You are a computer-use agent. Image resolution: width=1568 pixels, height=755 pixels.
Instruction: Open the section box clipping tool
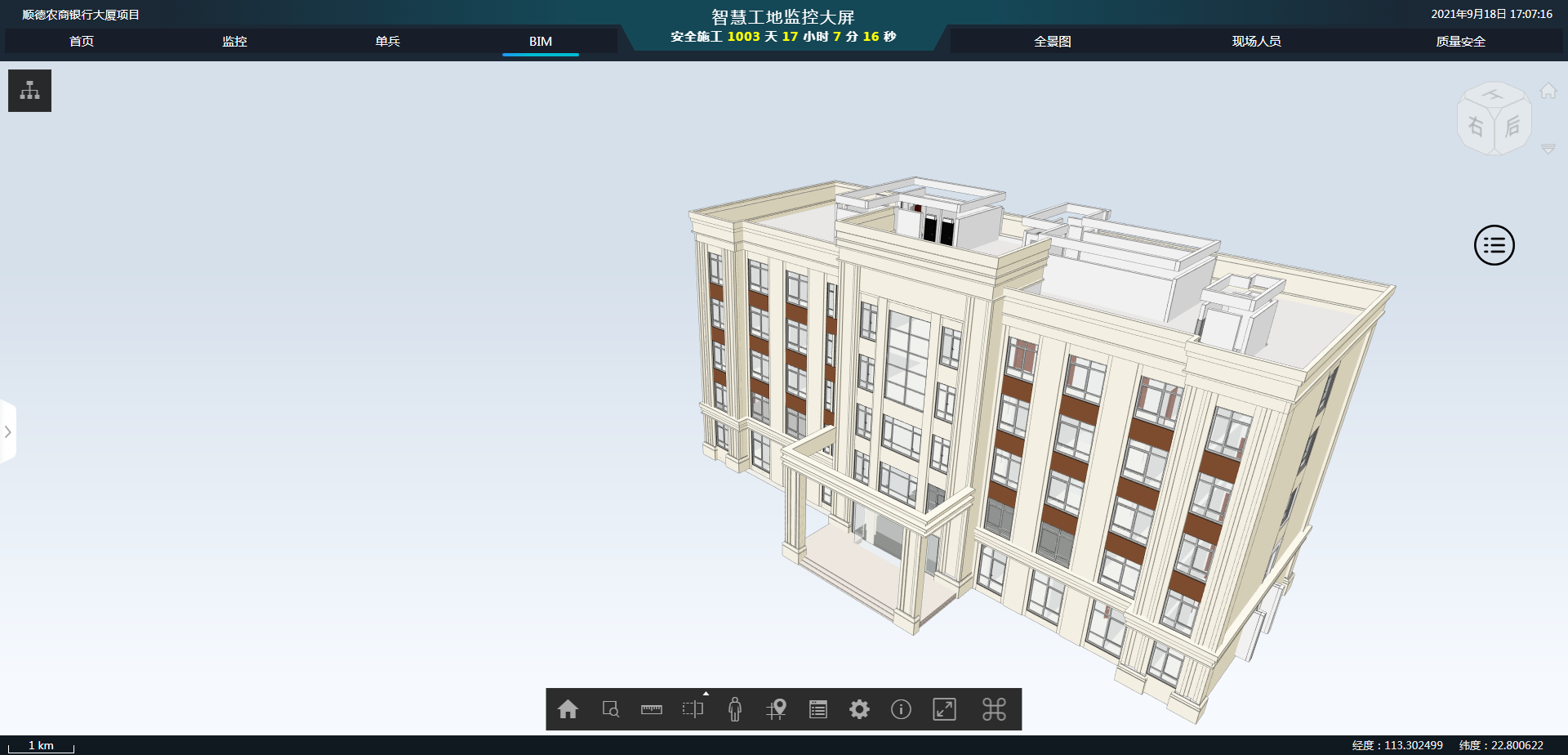pos(693,709)
